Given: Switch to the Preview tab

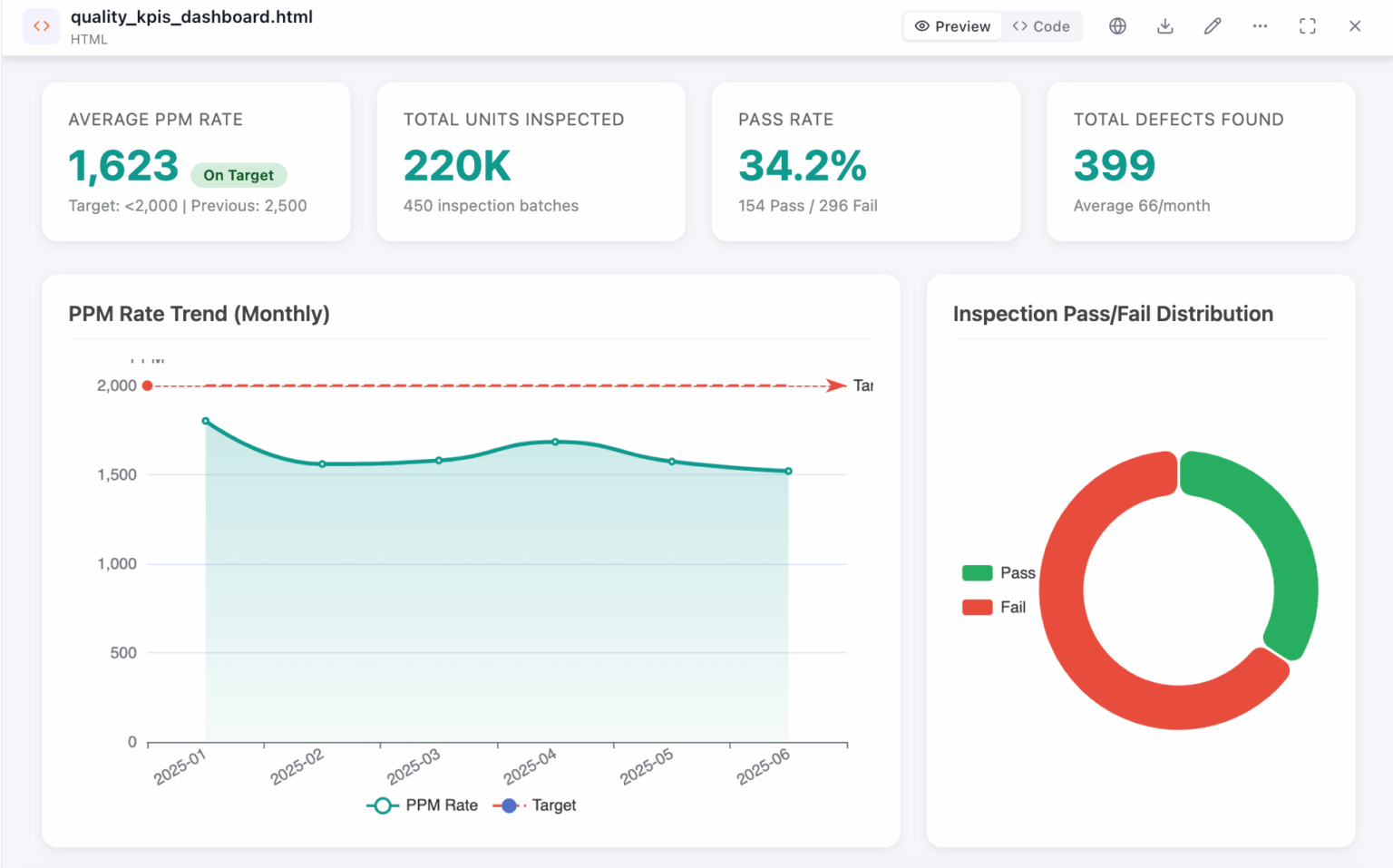Looking at the screenshot, I should [x=952, y=26].
